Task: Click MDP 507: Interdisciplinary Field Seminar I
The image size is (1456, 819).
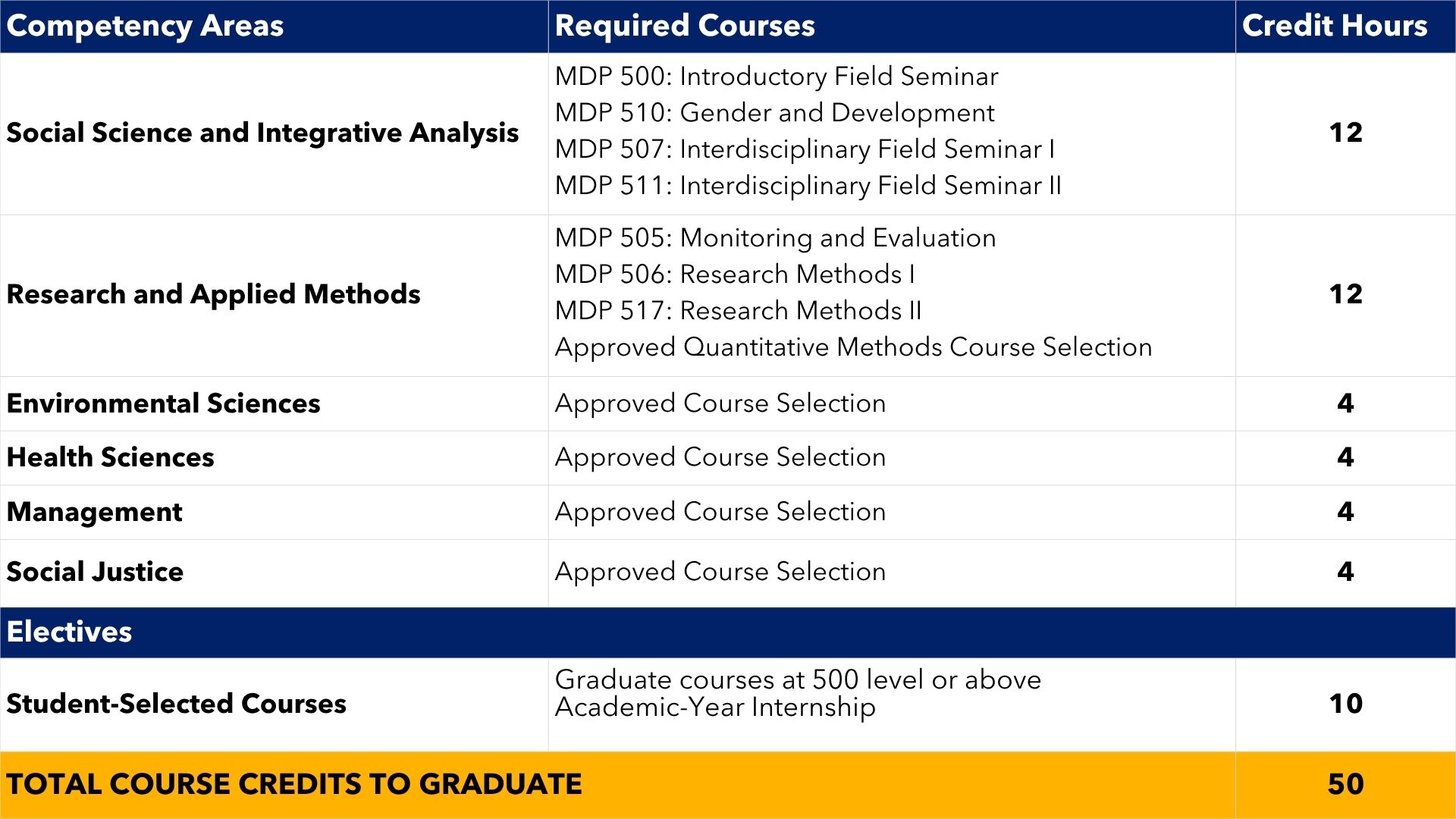Action: [x=805, y=149]
